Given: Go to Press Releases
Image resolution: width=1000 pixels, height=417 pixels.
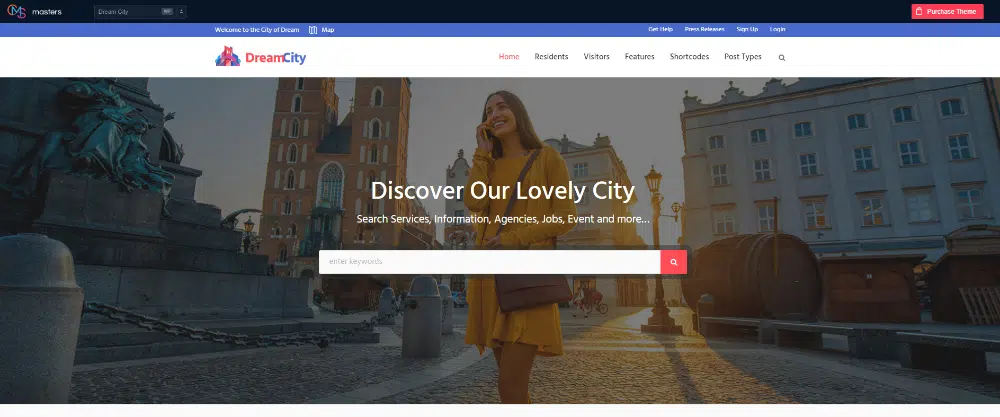Looking at the screenshot, I should pyautogui.click(x=705, y=30).
